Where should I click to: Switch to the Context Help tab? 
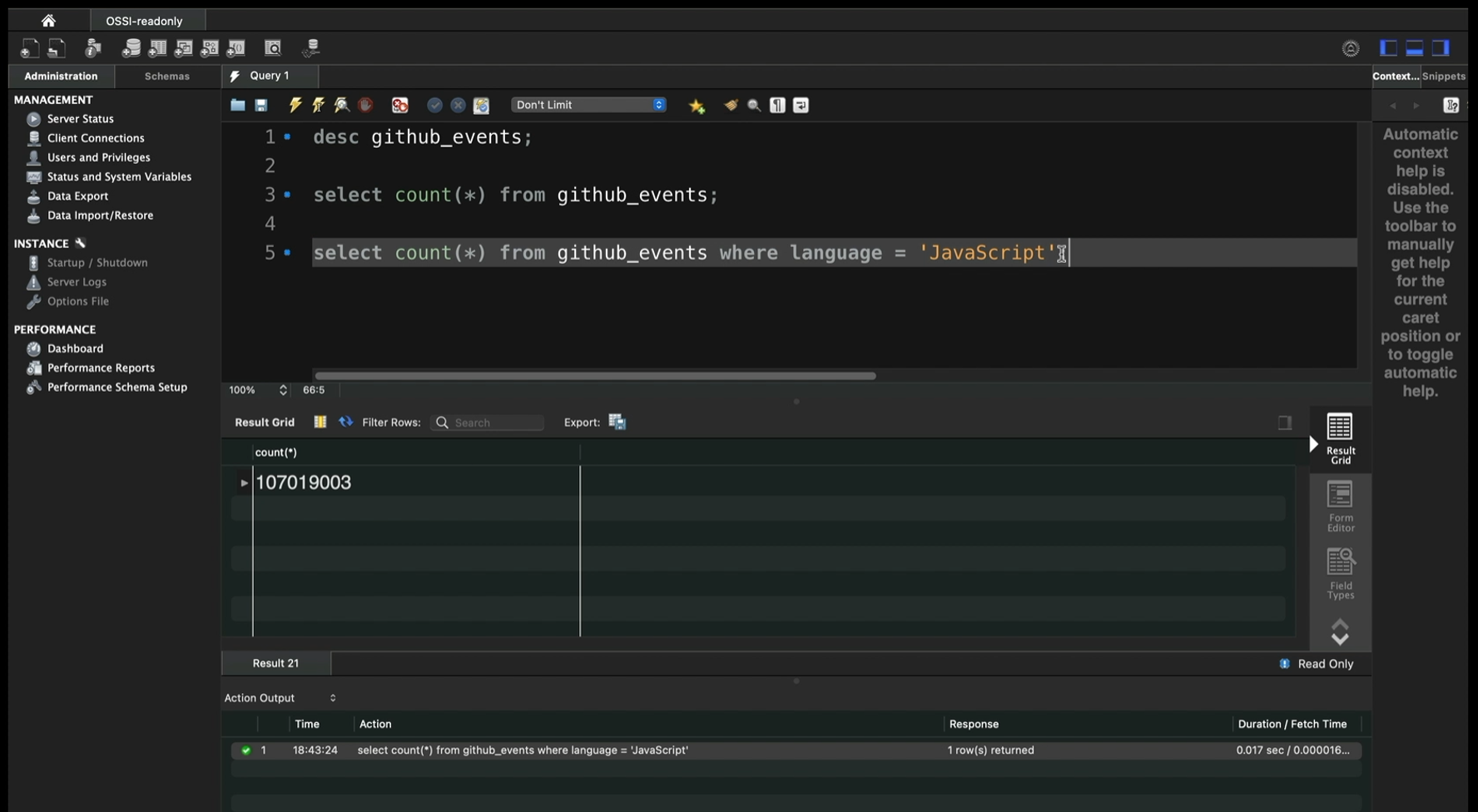[1396, 76]
